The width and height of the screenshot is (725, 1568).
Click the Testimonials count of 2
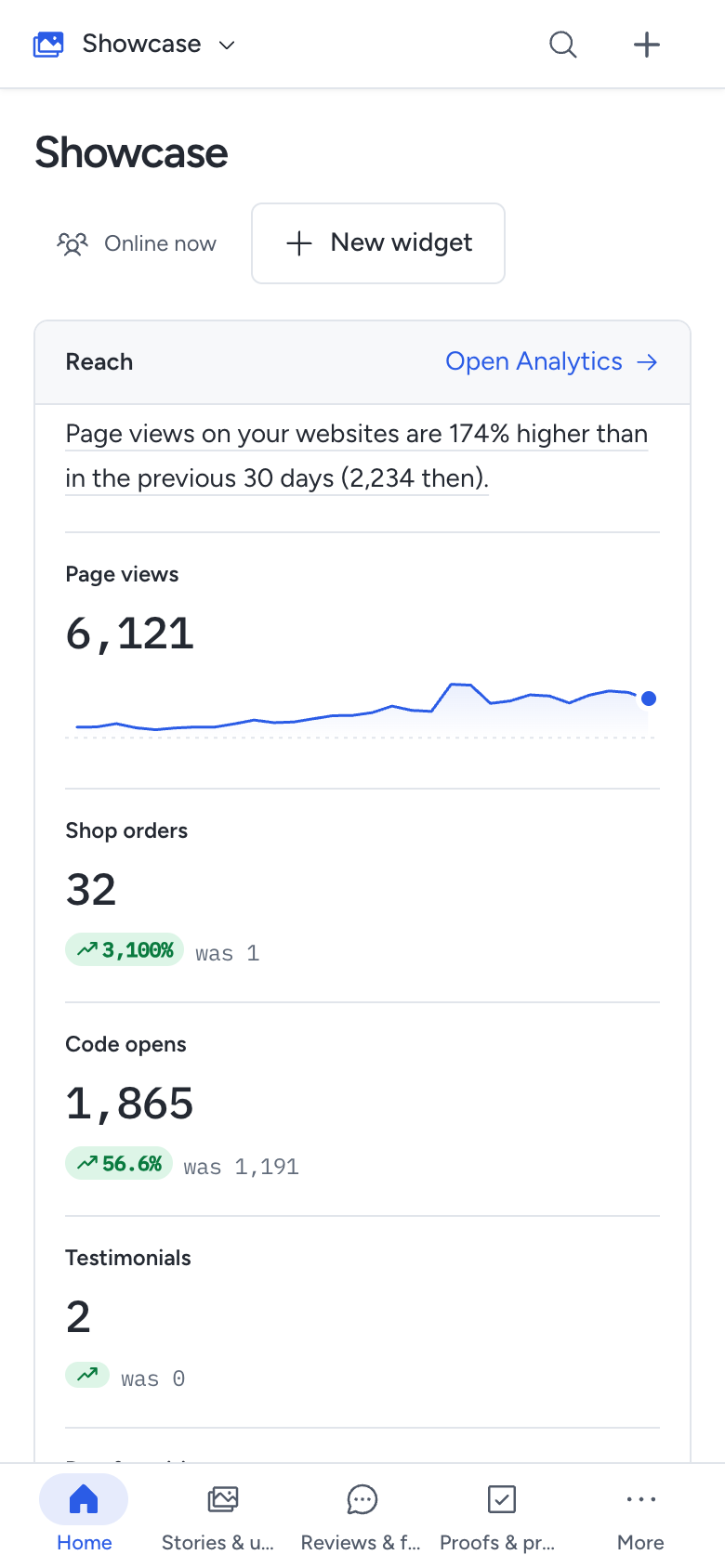click(78, 1317)
